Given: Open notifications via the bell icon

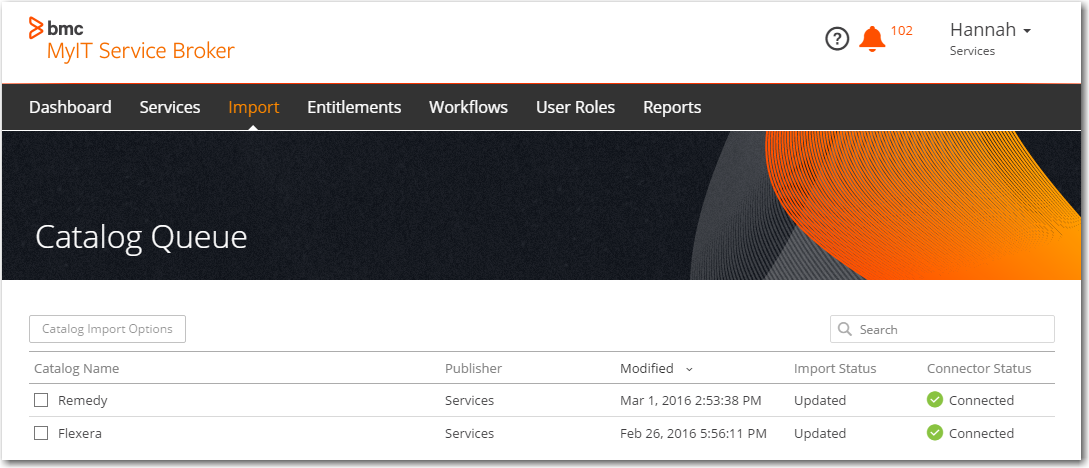Looking at the screenshot, I should (x=872, y=39).
